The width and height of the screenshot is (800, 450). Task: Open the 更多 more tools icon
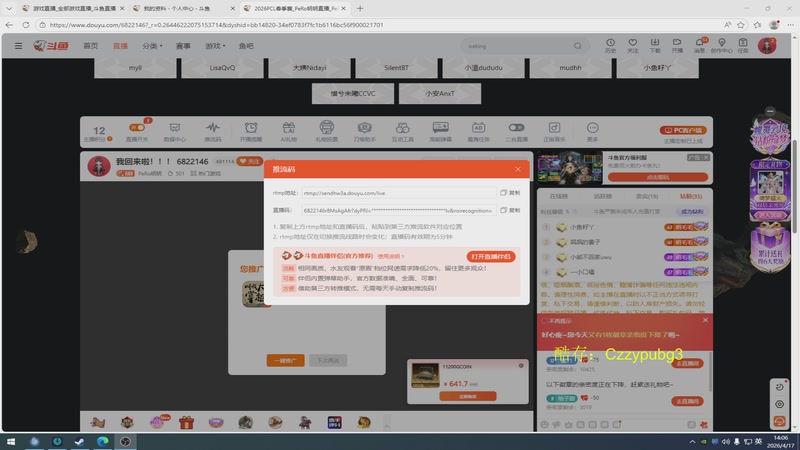[592, 132]
